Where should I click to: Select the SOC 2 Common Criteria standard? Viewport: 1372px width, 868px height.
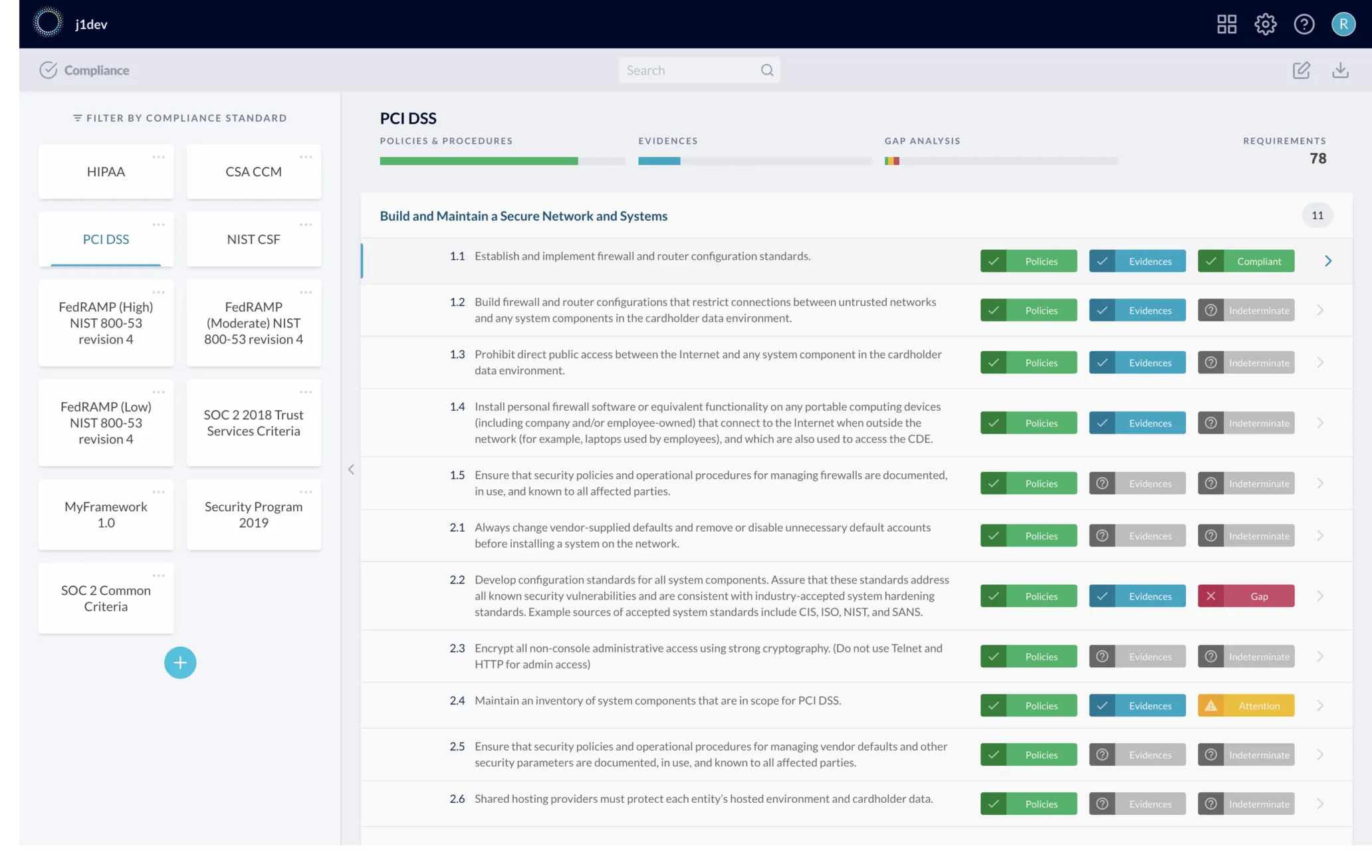[106, 598]
